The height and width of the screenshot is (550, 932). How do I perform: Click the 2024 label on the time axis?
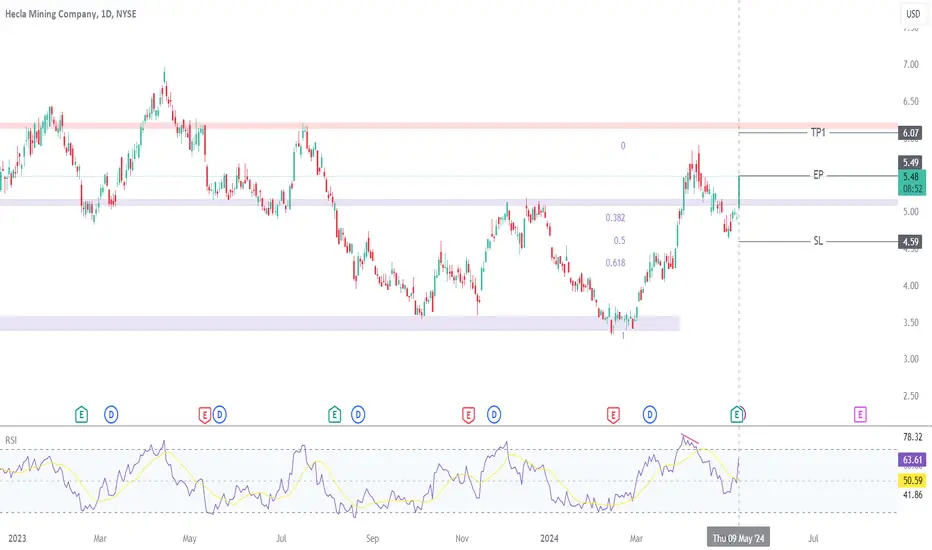(549, 538)
